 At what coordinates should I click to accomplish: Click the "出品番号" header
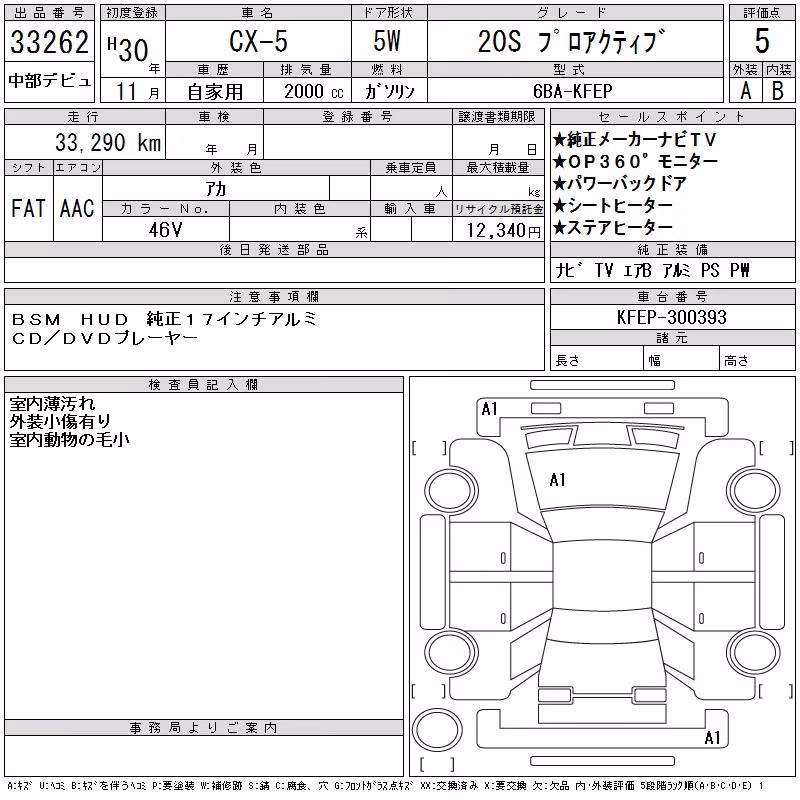[x=49, y=13]
